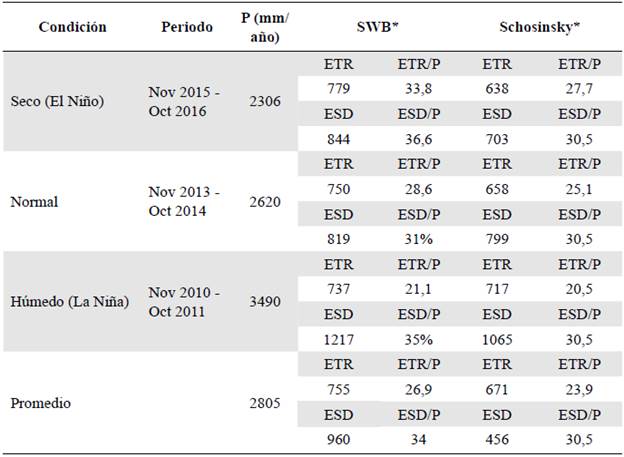Click the P (mm/año) header cell

[x=260, y=27]
